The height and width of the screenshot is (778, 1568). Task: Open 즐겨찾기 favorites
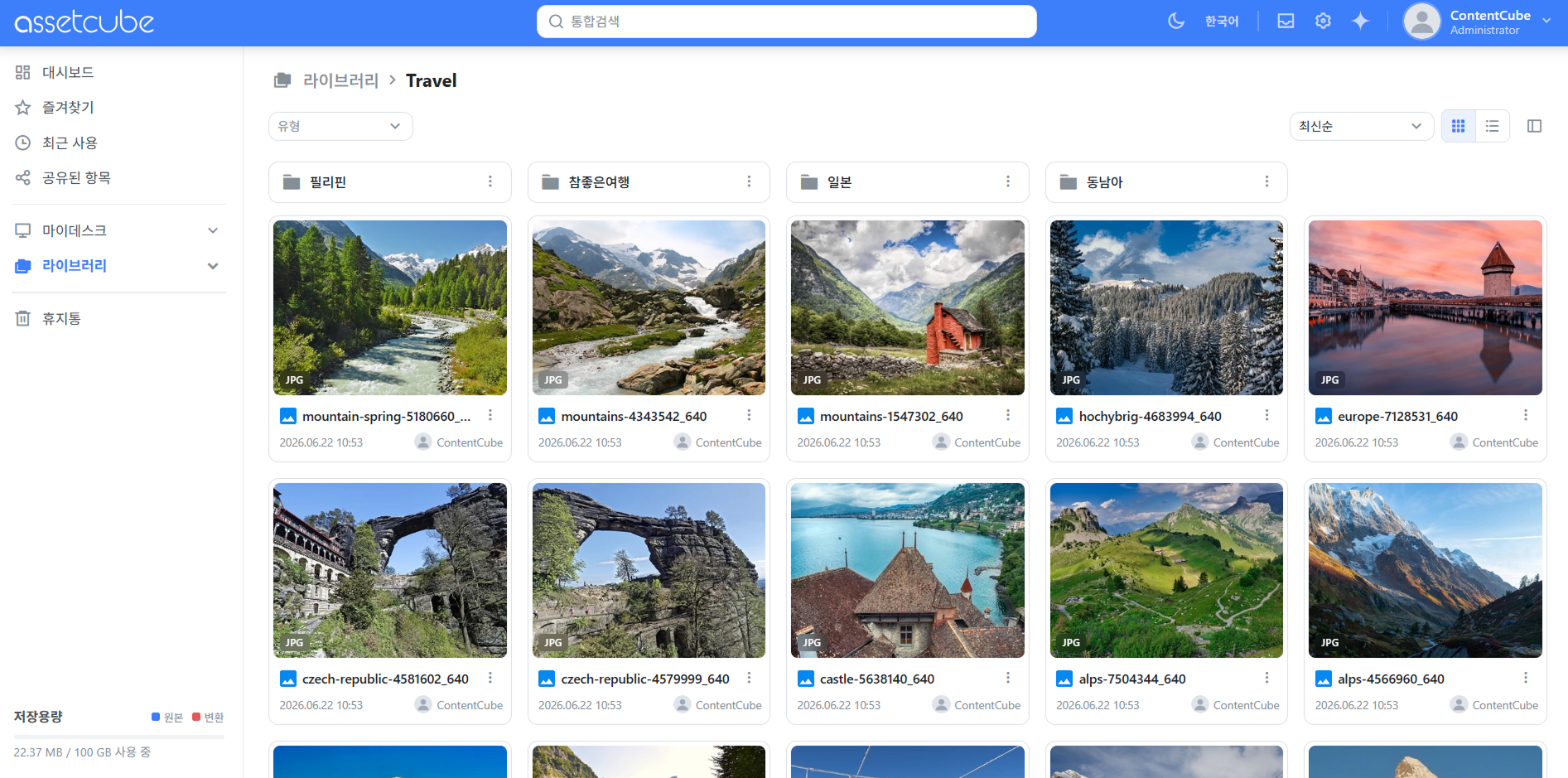(x=68, y=107)
